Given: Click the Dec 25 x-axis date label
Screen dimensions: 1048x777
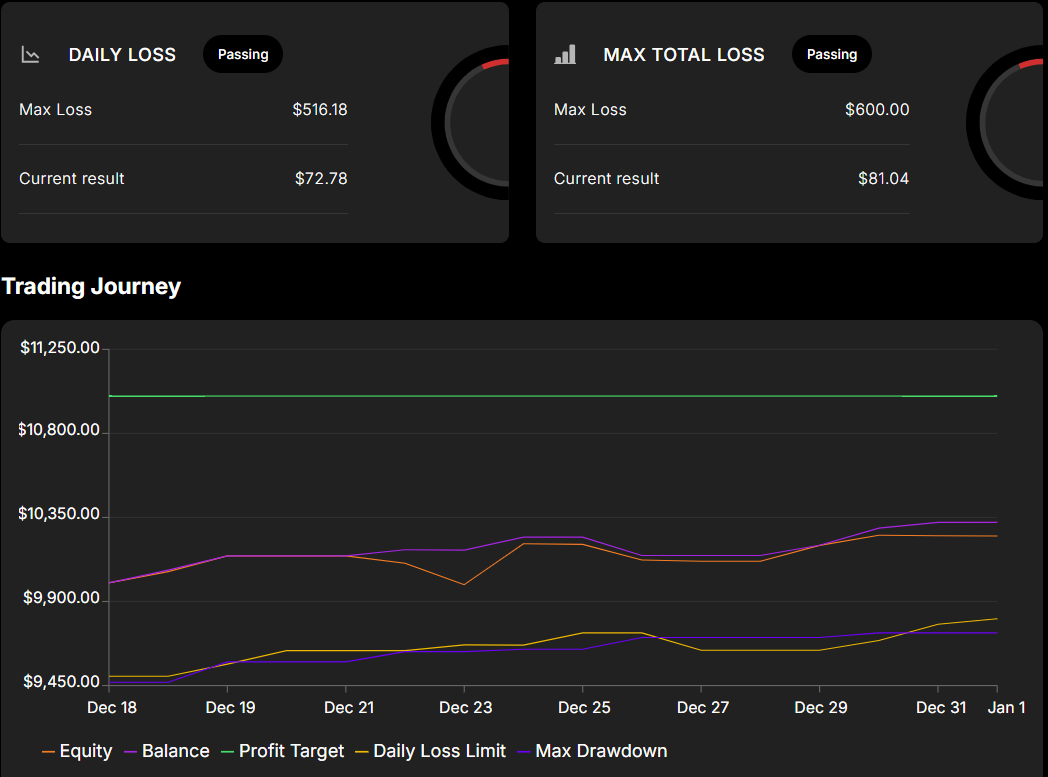Looking at the screenshot, I should (x=584, y=708).
